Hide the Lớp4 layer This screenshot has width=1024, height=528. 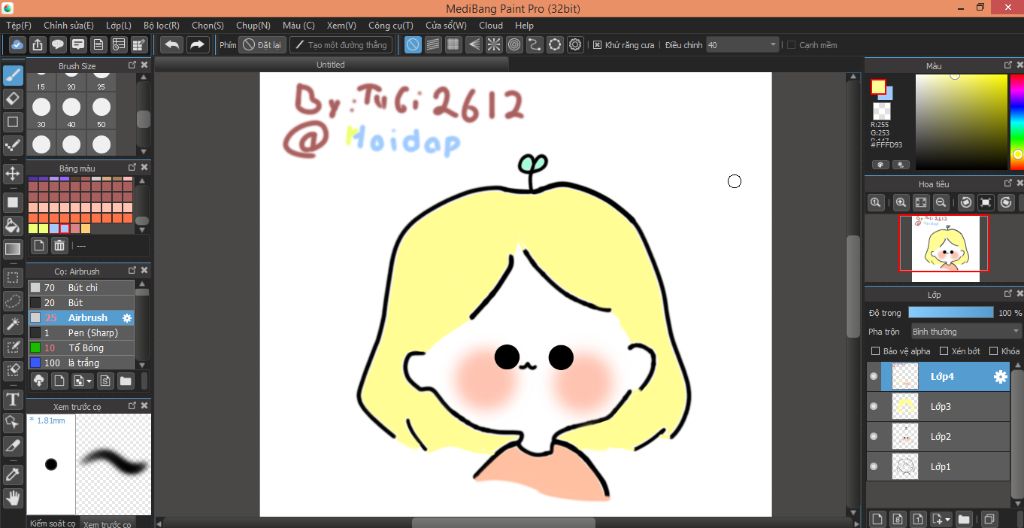(874, 376)
